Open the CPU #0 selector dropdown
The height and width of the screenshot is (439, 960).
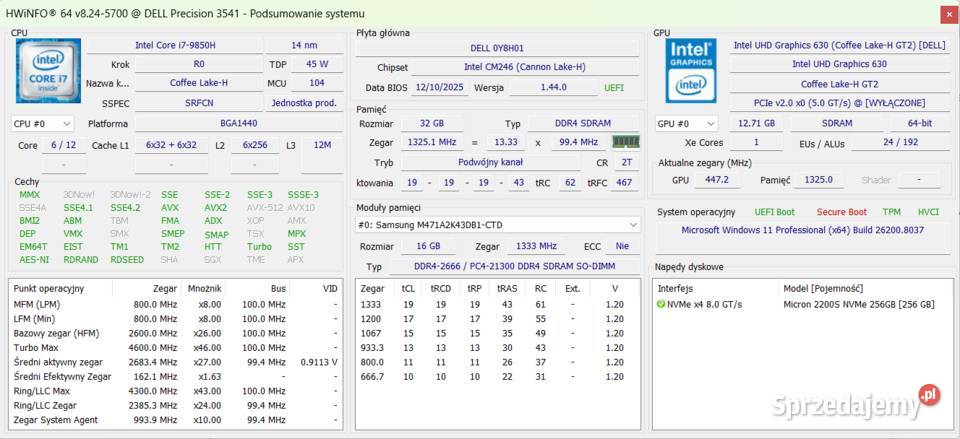coord(42,123)
